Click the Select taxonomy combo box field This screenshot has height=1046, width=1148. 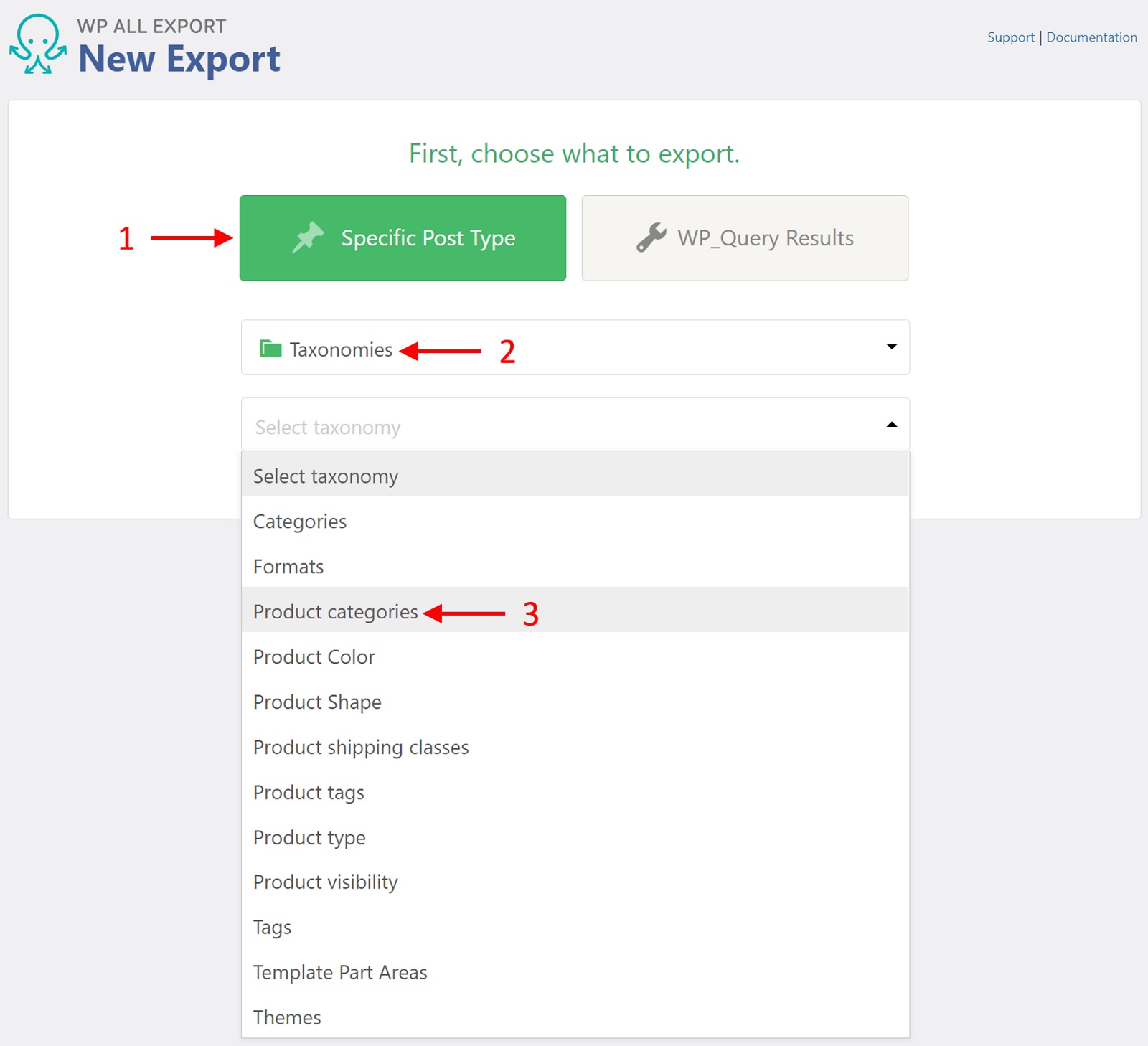pos(575,425)
